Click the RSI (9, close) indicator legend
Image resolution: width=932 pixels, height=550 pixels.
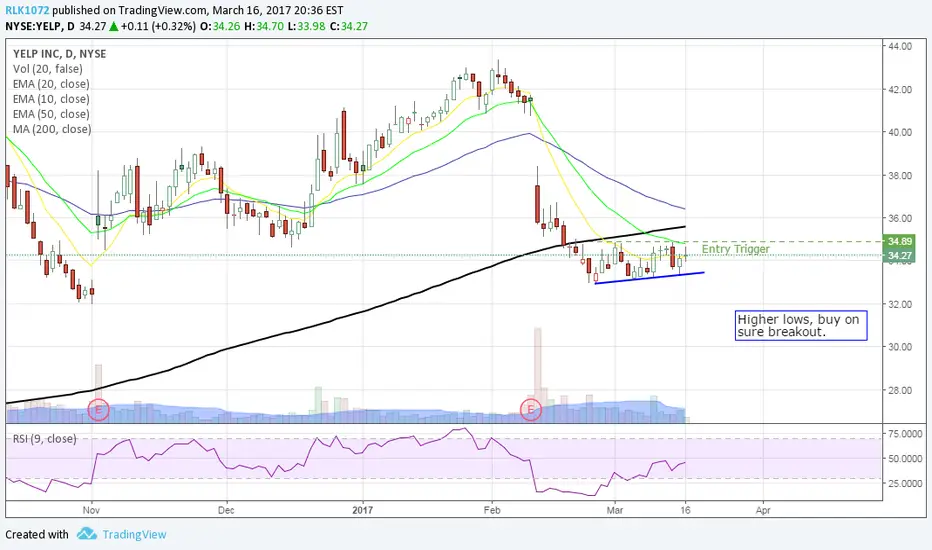[x=45, y=439]
